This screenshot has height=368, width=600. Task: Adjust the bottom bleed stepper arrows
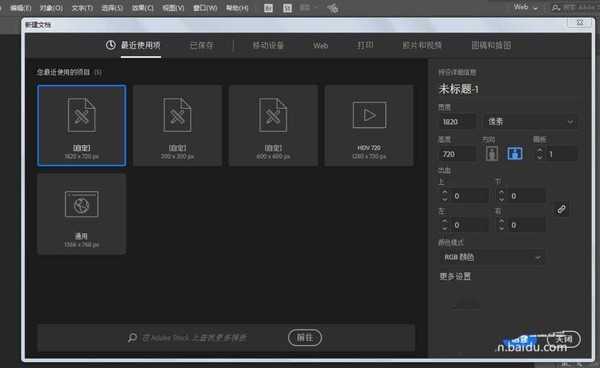[x=501, y=196]
